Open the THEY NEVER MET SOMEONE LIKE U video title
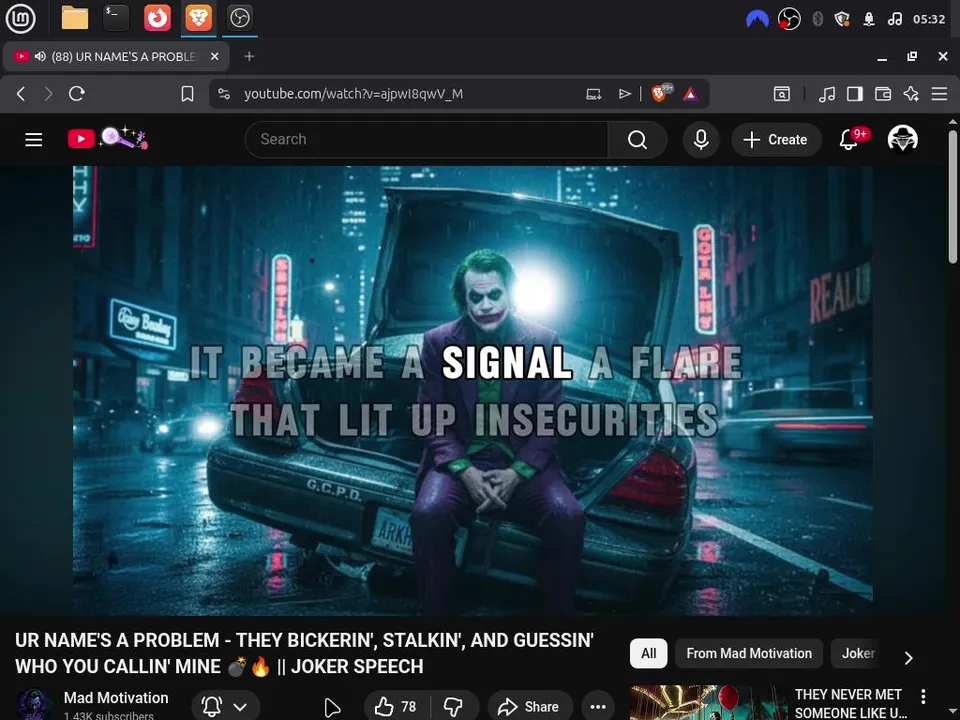This screenshot has height=720, width=960. coord(850,703)
